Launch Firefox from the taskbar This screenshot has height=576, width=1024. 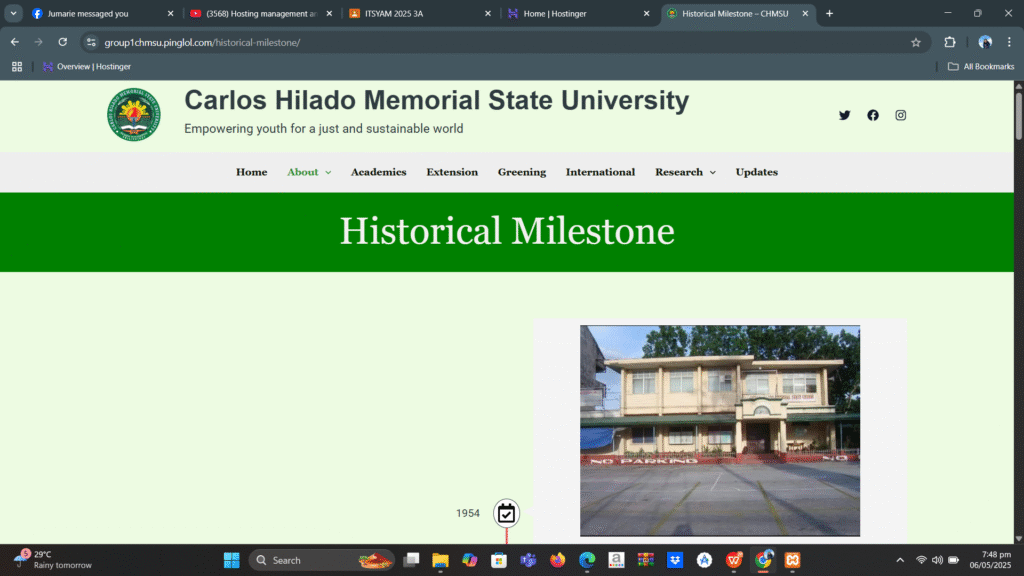[x=557, y=560]
